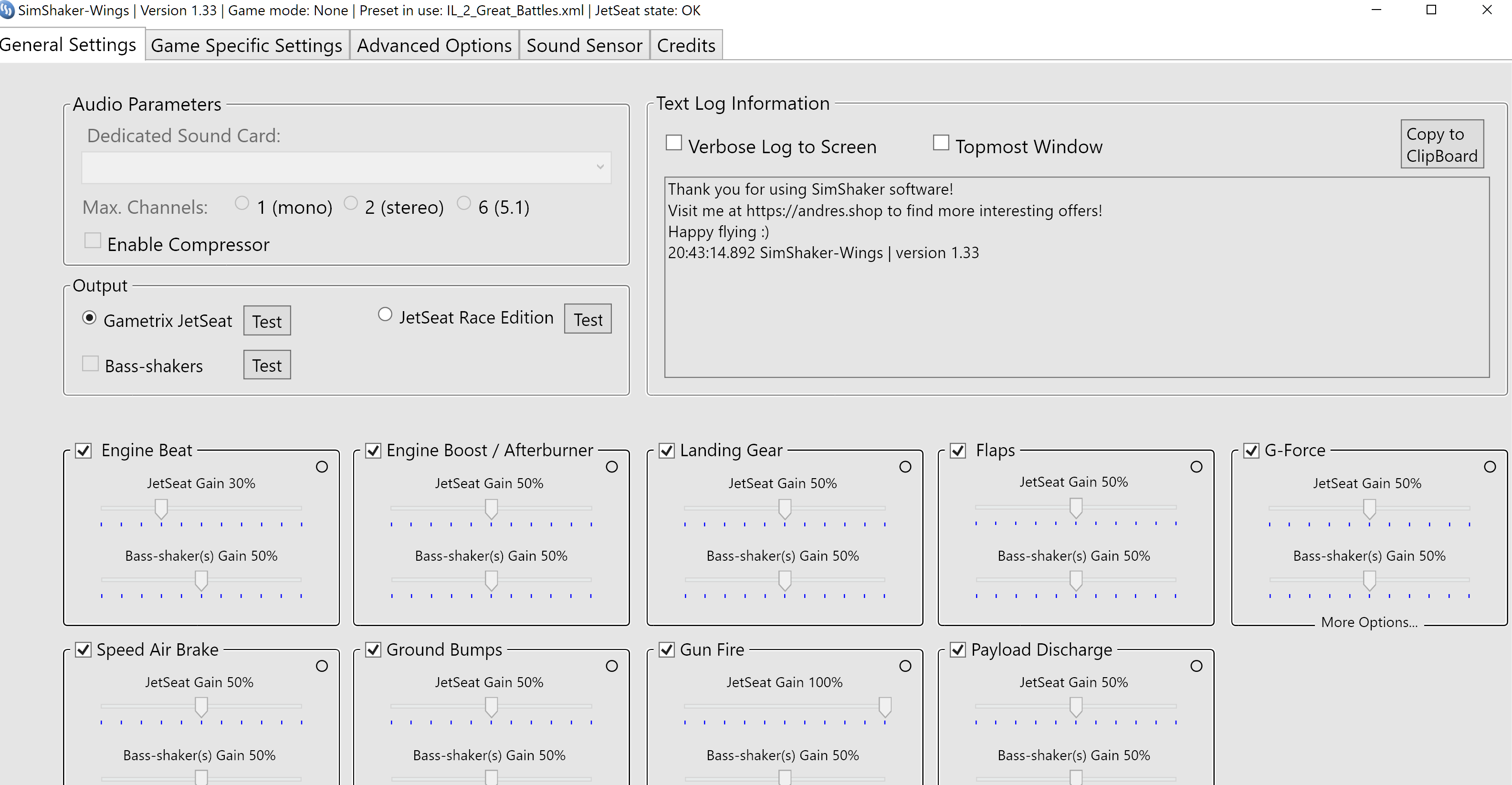Enable the Bass-shakers output checkbox

pos(90,363)
